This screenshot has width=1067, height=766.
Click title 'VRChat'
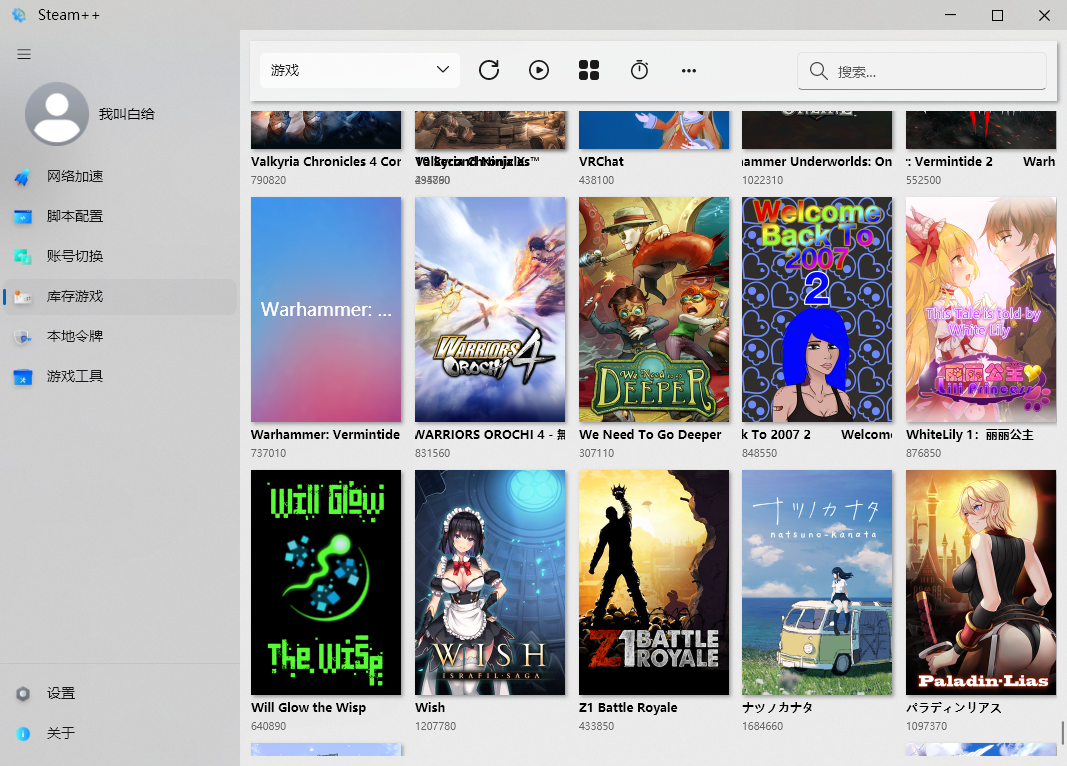click(x=602, y=162)
